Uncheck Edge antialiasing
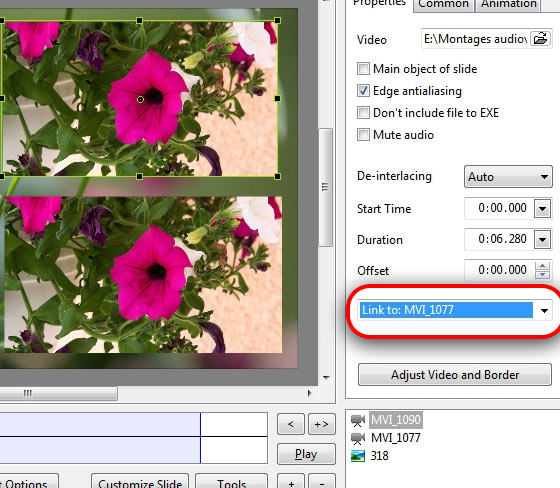The height and width of the screenshot is (488, 560). [363, 91]
